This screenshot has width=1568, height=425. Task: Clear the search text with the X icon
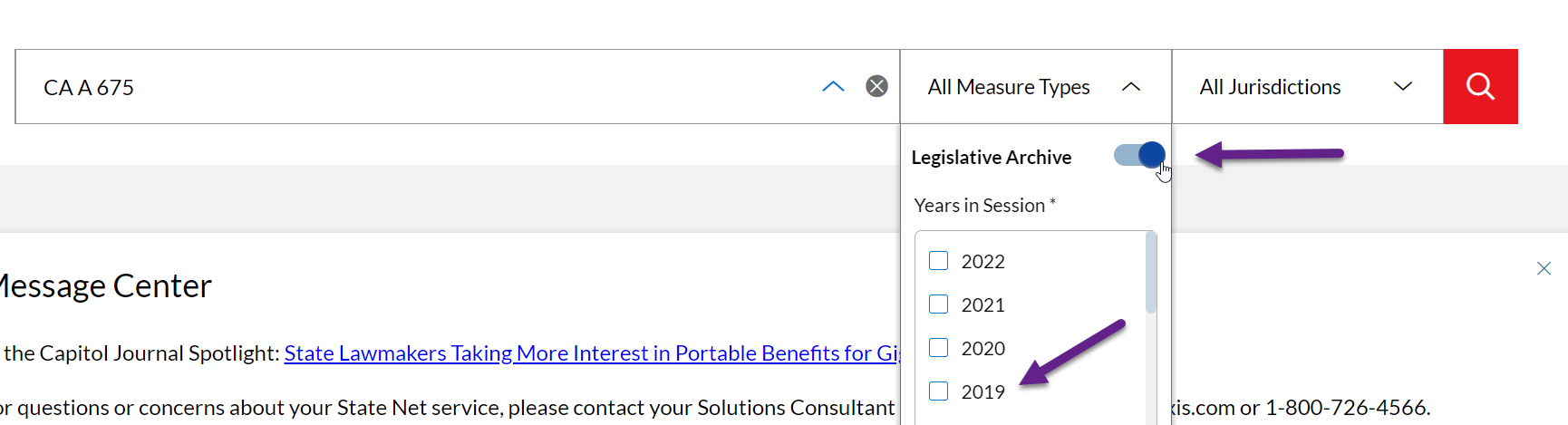pyautogui.click(x=876, y=86)
